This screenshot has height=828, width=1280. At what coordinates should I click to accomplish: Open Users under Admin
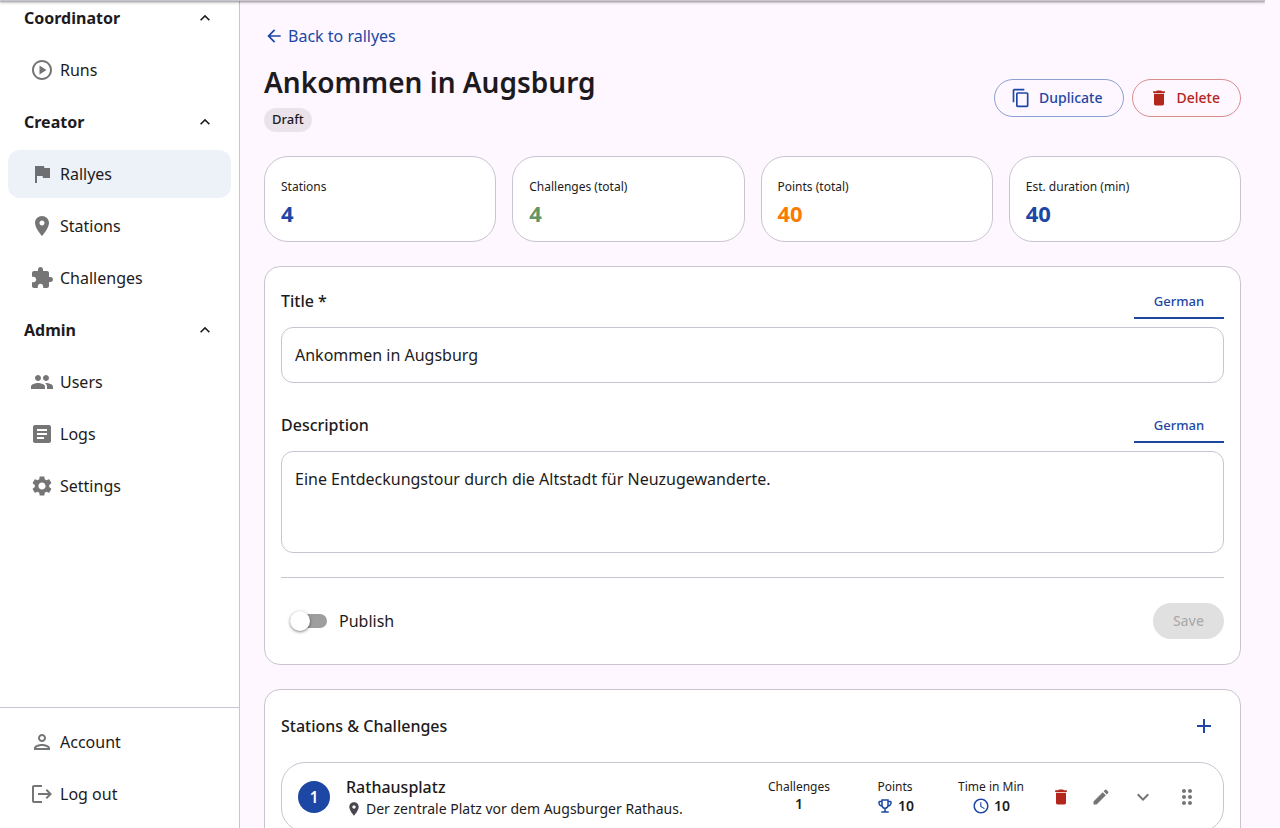(119, 382)
